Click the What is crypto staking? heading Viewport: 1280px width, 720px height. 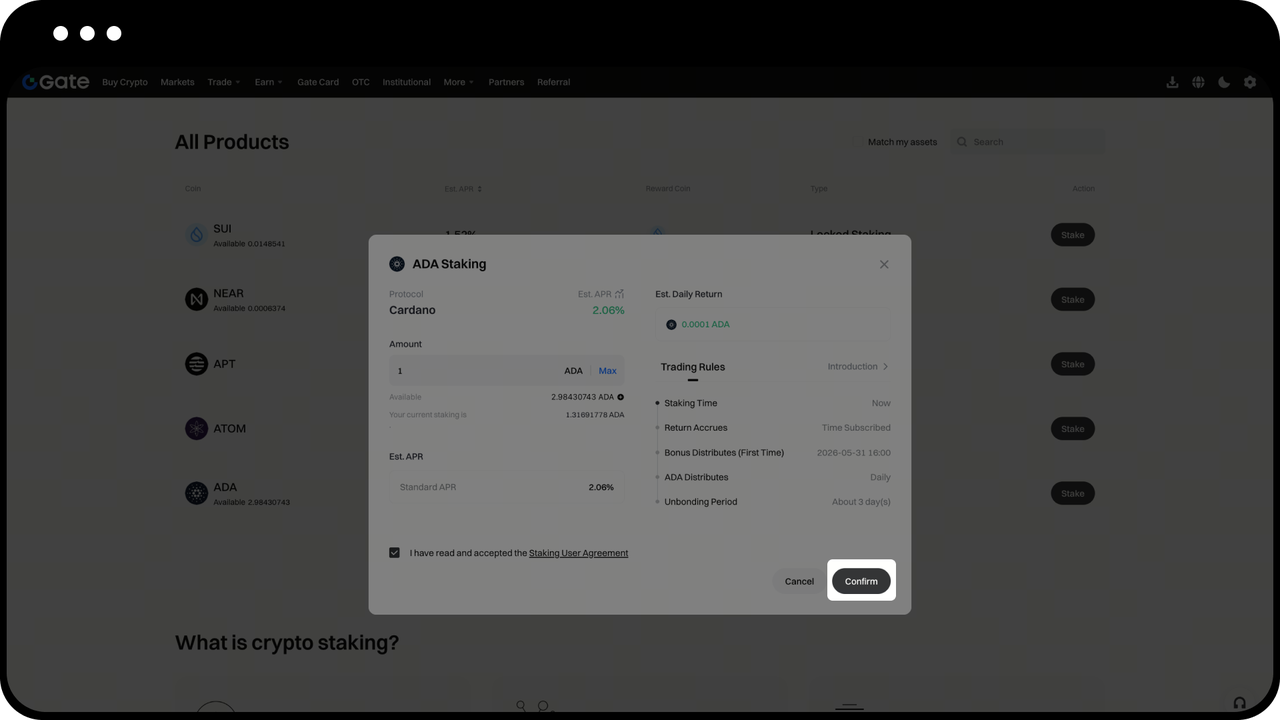[x=287, y=643]
